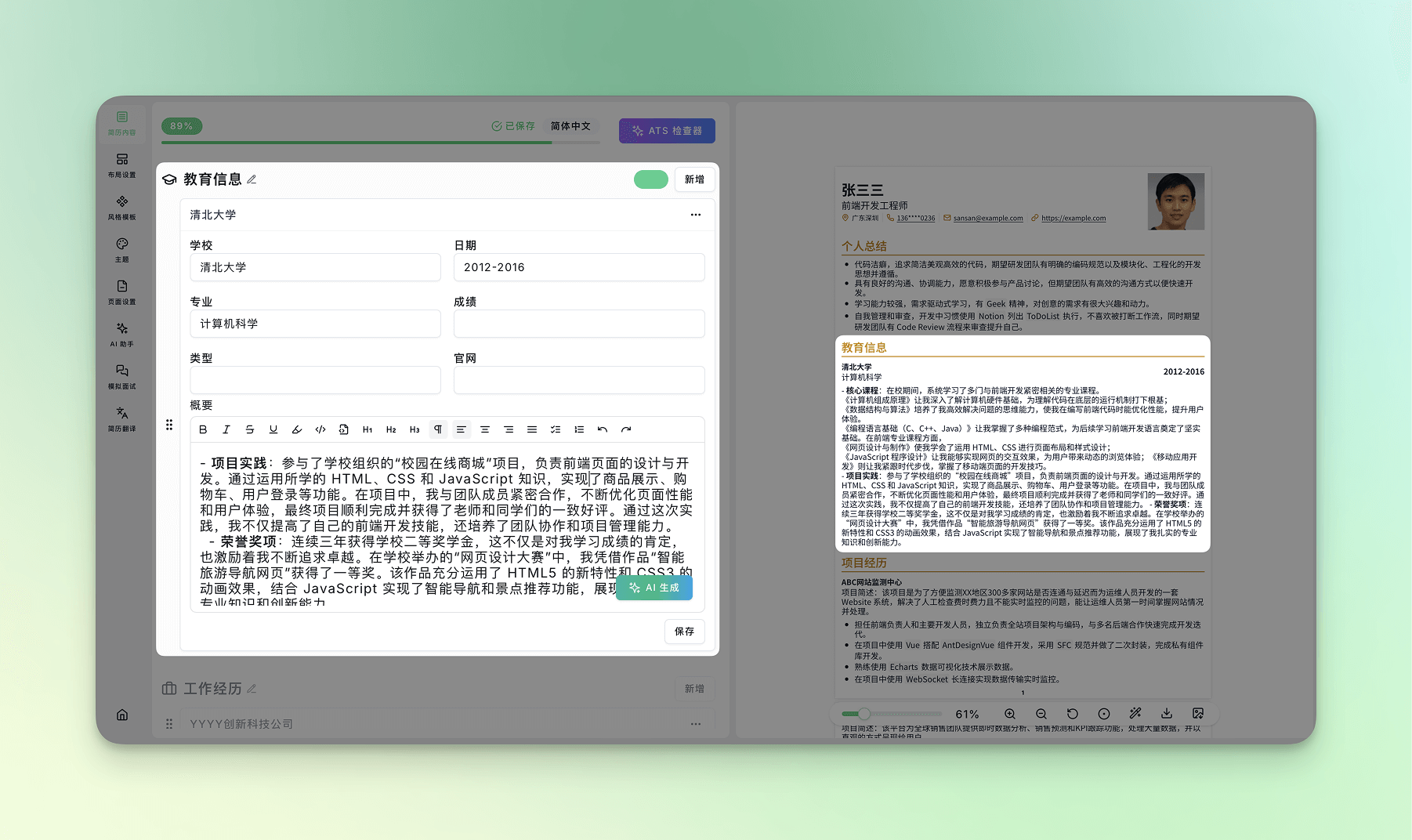
Task: Toggle the 教育信息 section visibility switch
Action: [x=650, y=179]
